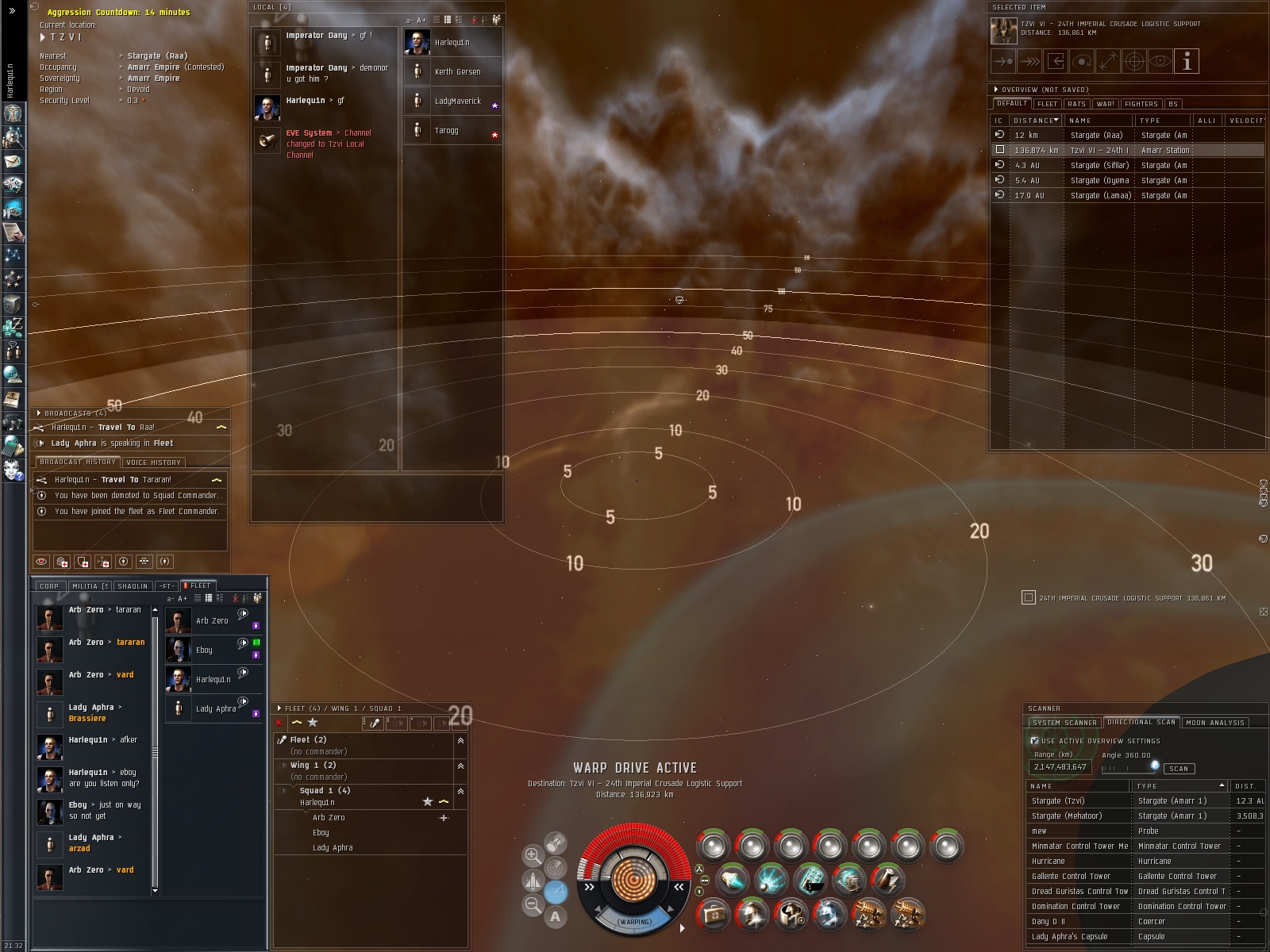The width and height of the screenshot is (1270, 952).
Task: Open the Help face icon in sidebar
Action: 13,470
